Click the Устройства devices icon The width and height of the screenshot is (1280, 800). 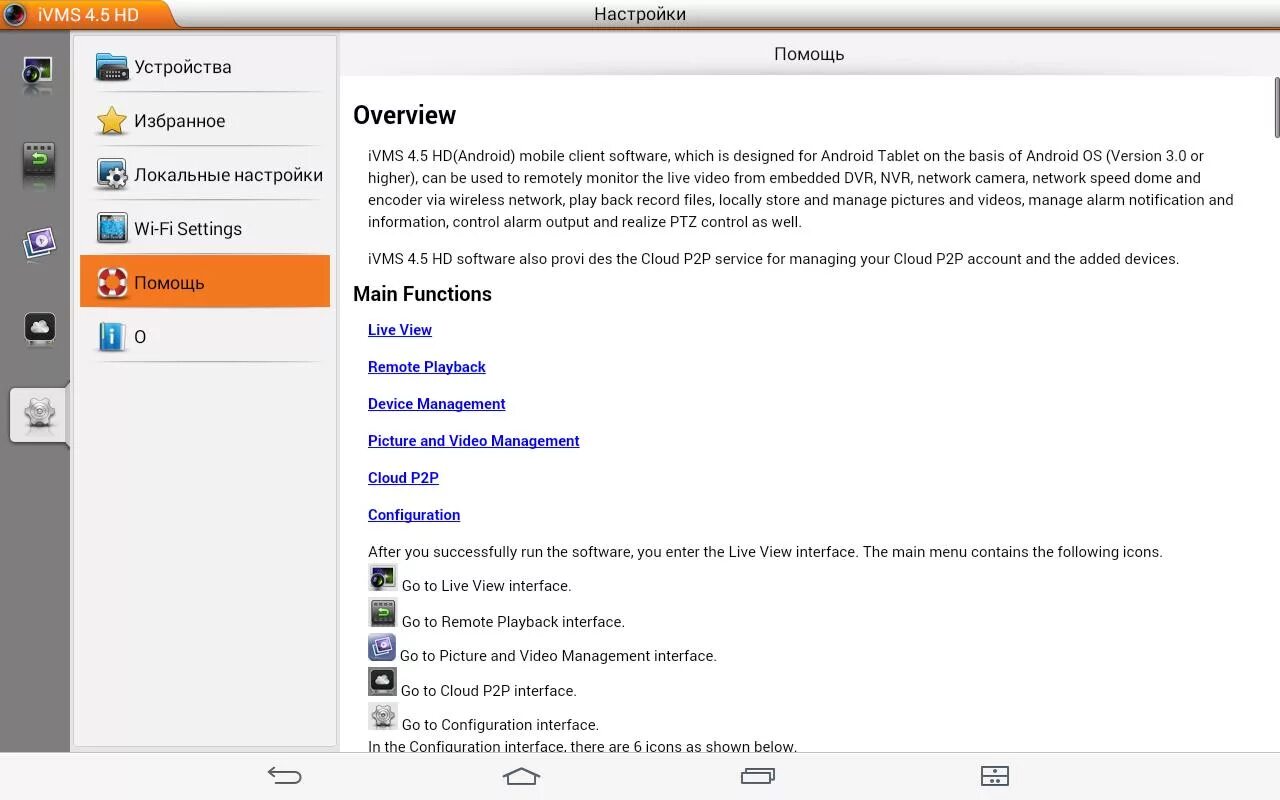[112, 67]
